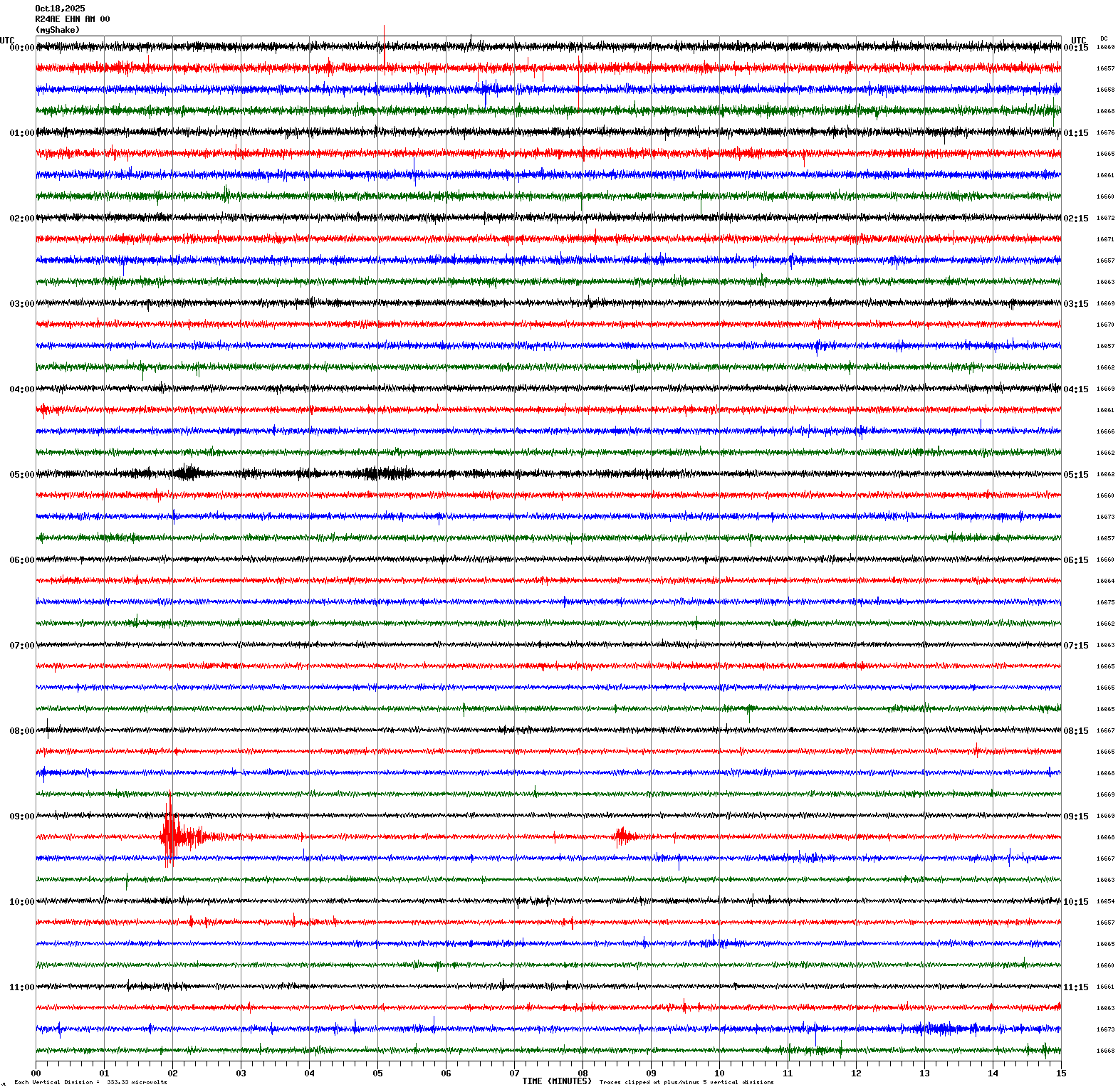This screenshot has width=1118, height=1092.
Task: Click the DC column header at top right
Action: (1104, 38)
